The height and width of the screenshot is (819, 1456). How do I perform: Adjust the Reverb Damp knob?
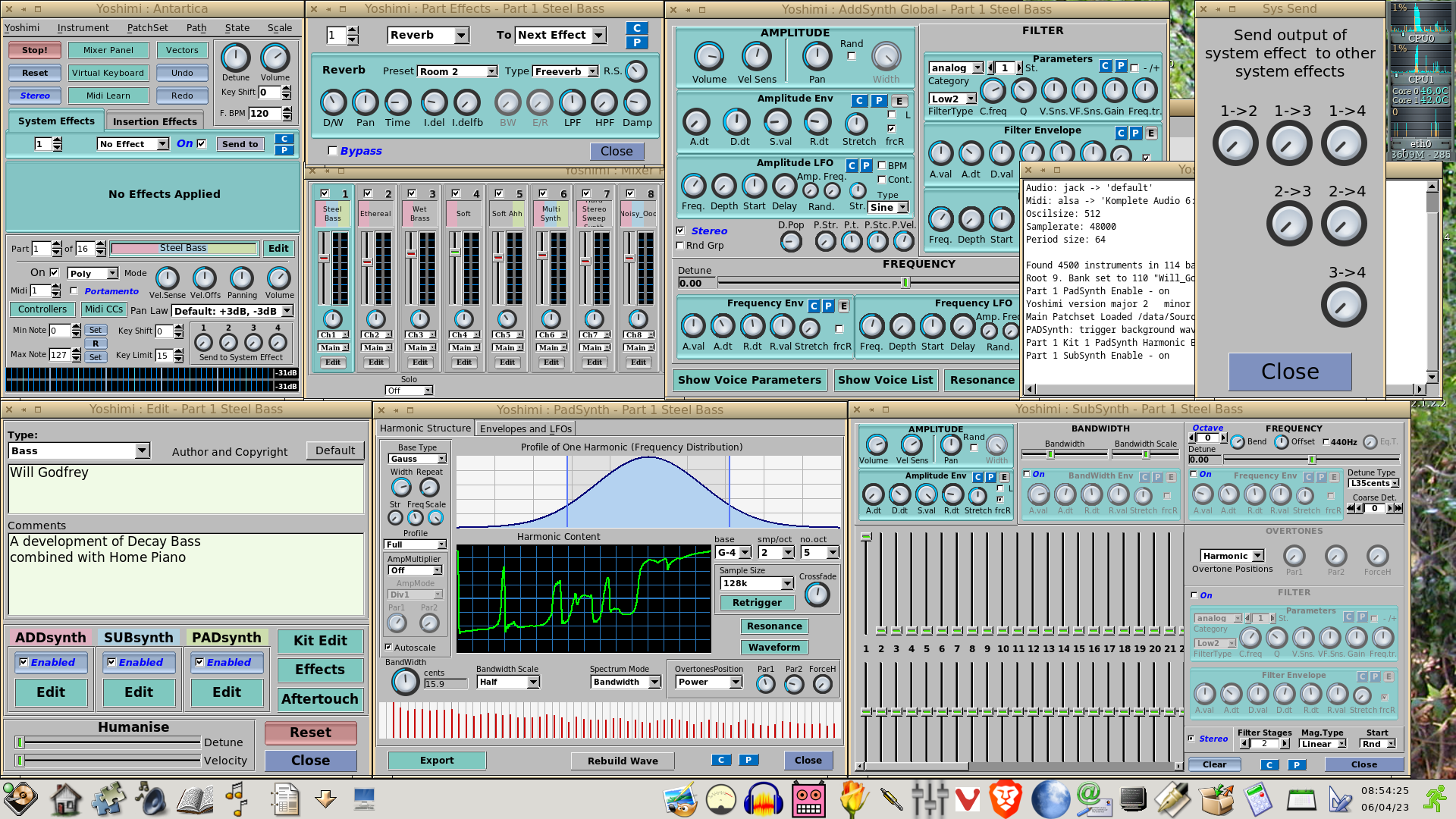point(637,102)
